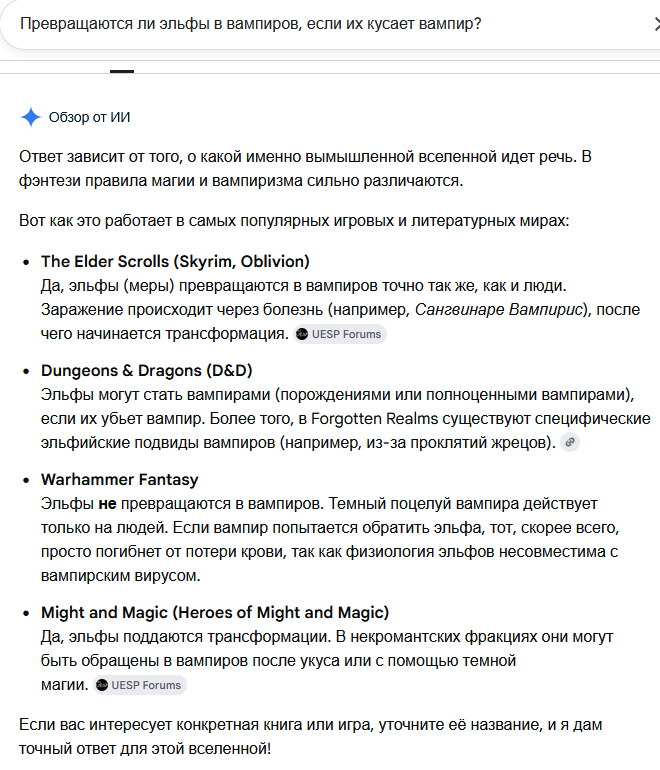The width and height of the screenshot is (660, 770).
Task: Open the UESP Forums source chip under Elder Scrolls
Action: click(340, 334)
